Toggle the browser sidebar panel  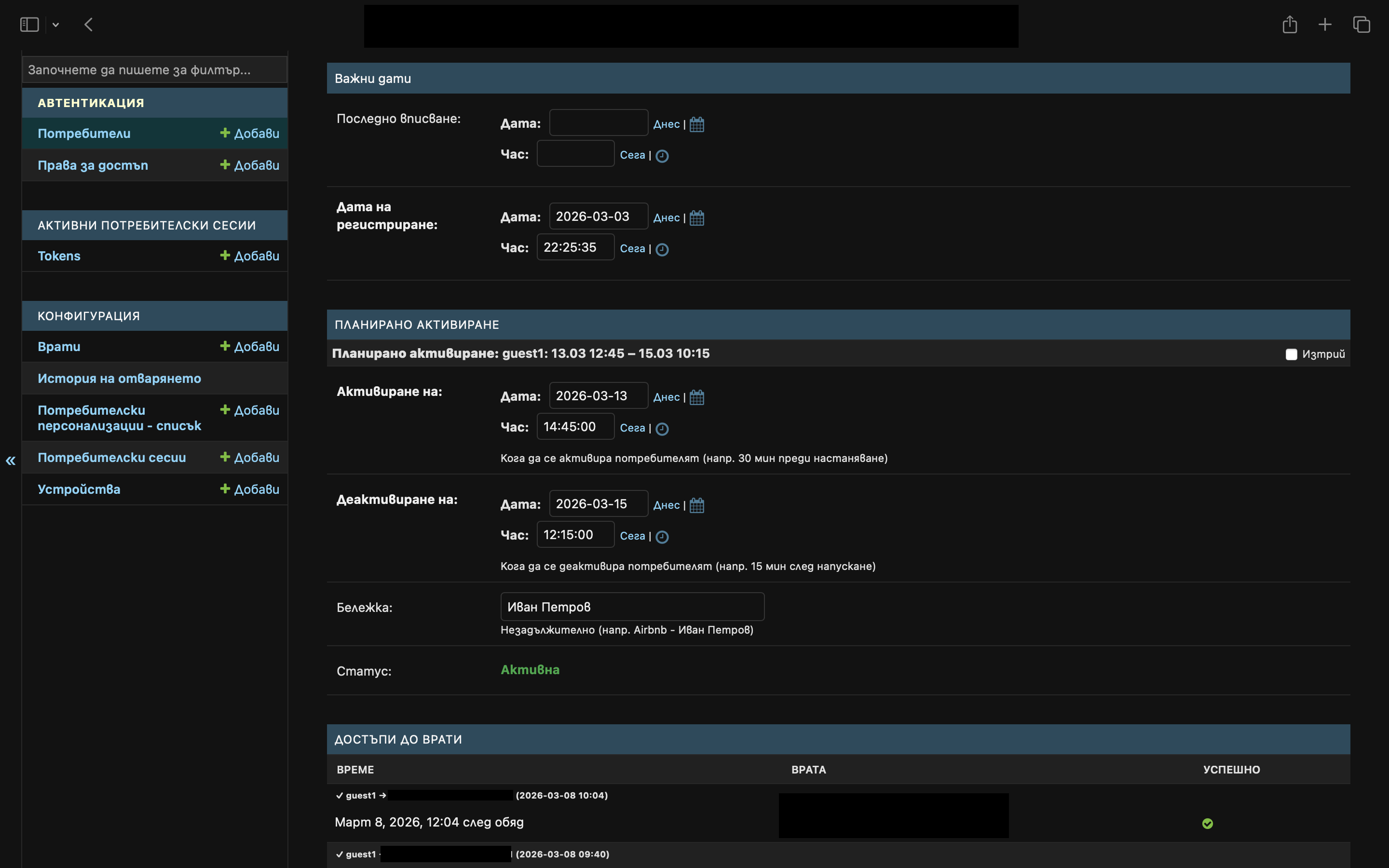29,25
